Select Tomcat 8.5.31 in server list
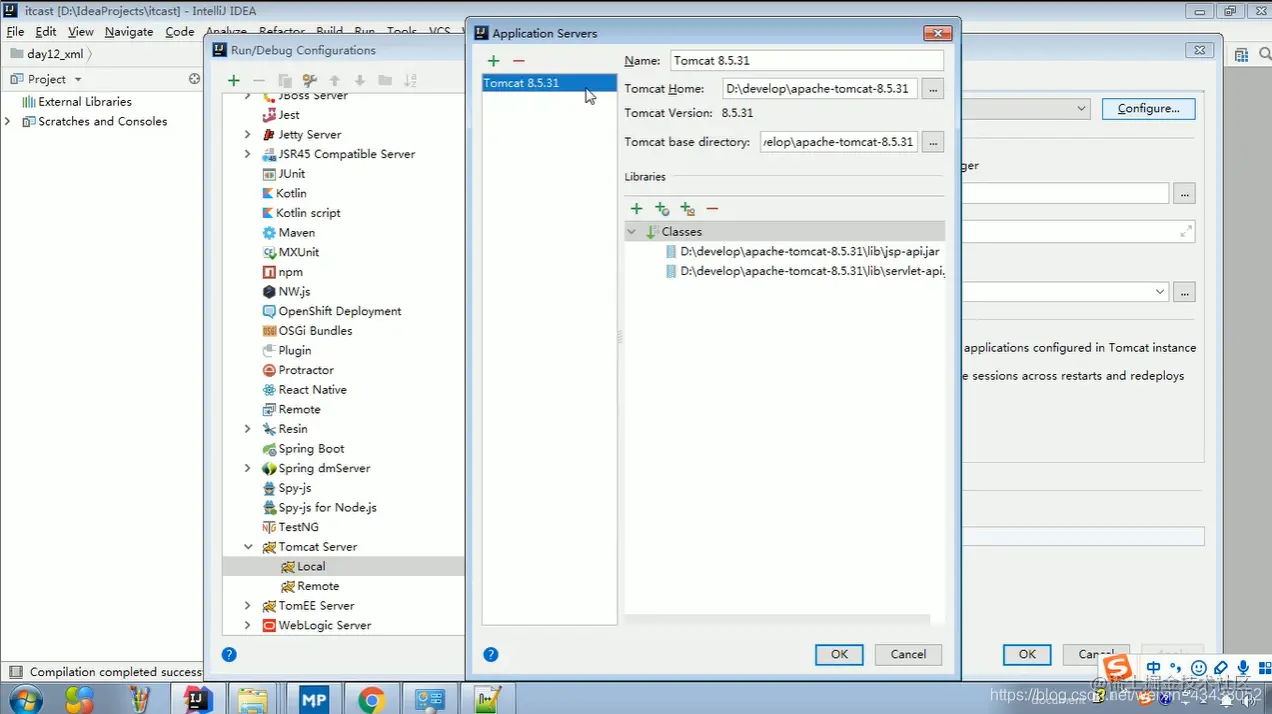Viewport: 1272px width, 714px height. [549, 83]
